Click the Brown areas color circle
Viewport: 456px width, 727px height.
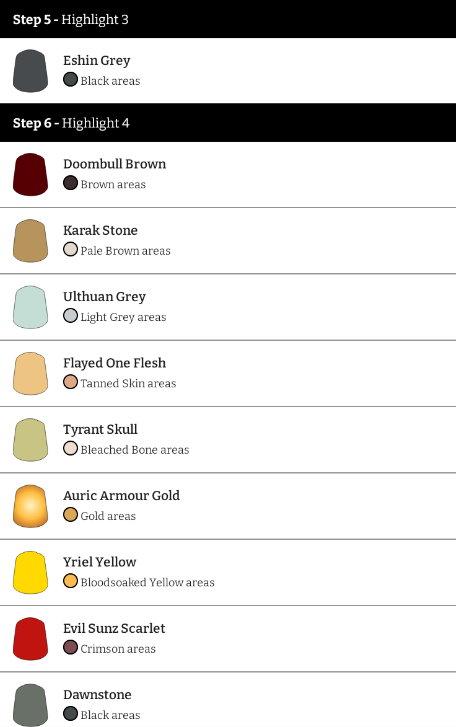click(x=70, y=183)
